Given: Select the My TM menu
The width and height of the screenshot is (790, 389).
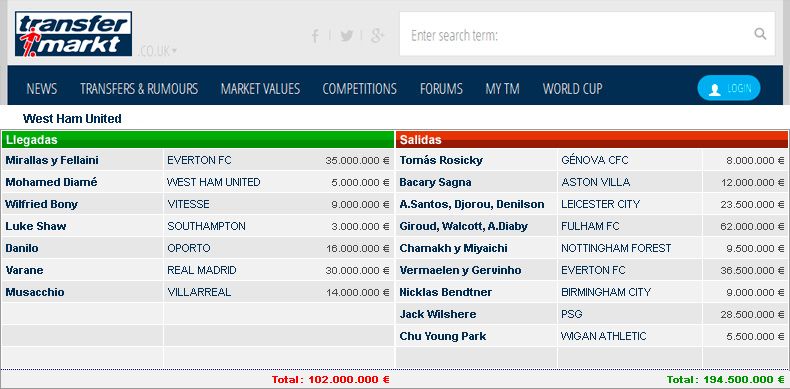Looking at the screenshot, I should tap(502, 89).
